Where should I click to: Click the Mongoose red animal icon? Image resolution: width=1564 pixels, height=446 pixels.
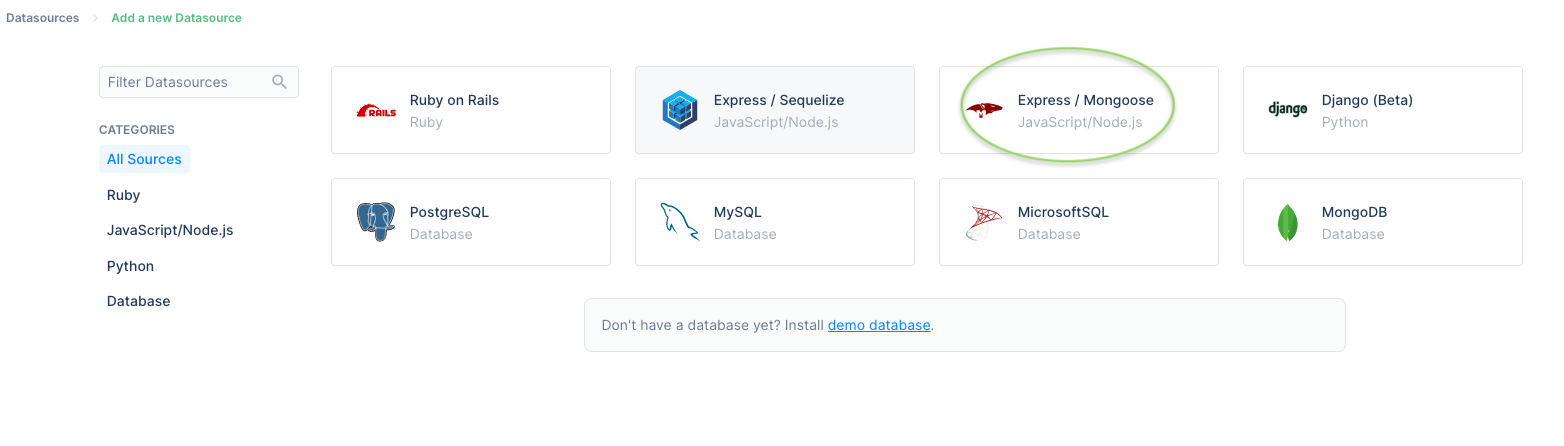tap(984, 110)
